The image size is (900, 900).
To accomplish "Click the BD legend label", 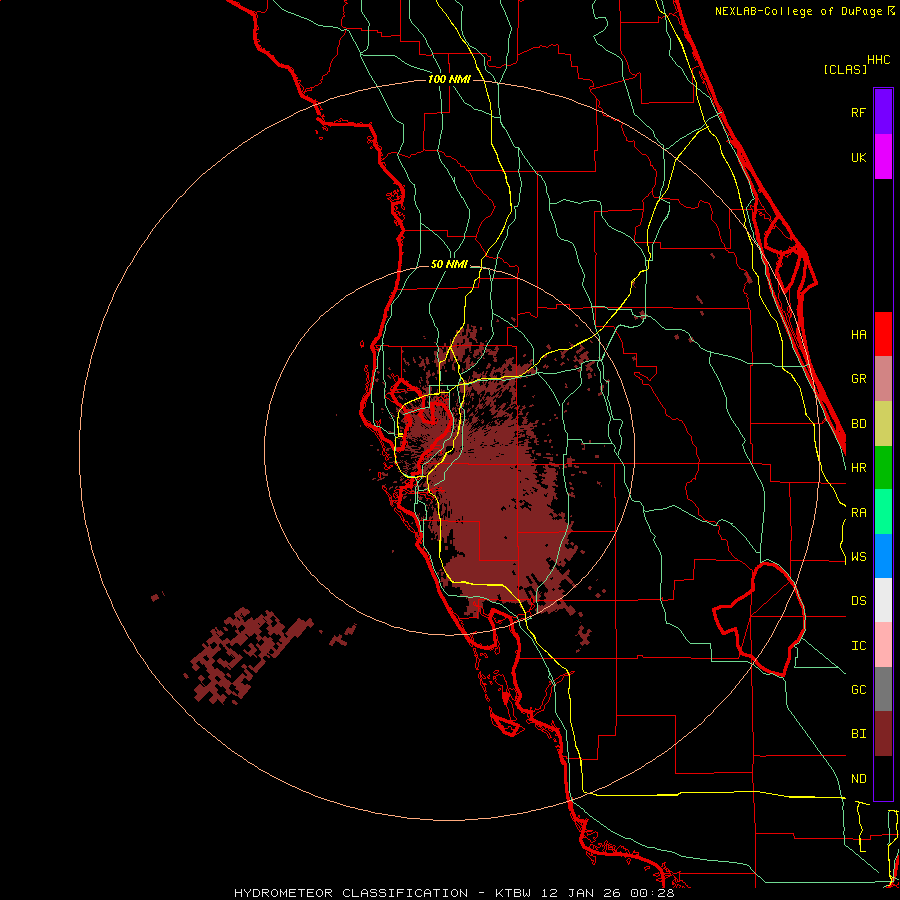I will click(x=859, y=424).
